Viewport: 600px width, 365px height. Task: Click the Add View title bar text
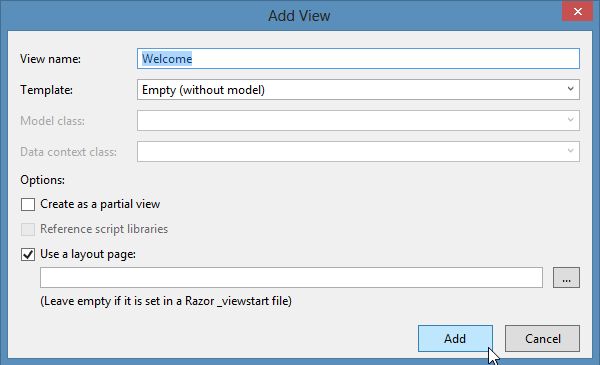coord(299,16)
